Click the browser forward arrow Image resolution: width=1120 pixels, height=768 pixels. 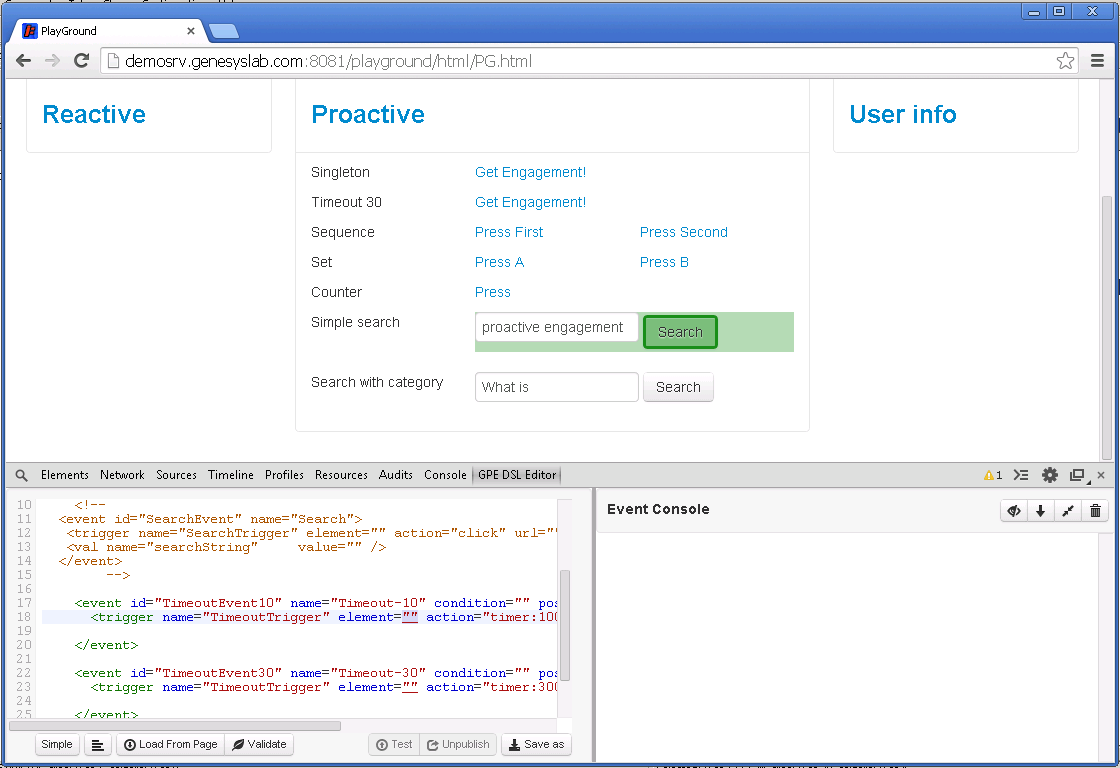coord(52,61)
